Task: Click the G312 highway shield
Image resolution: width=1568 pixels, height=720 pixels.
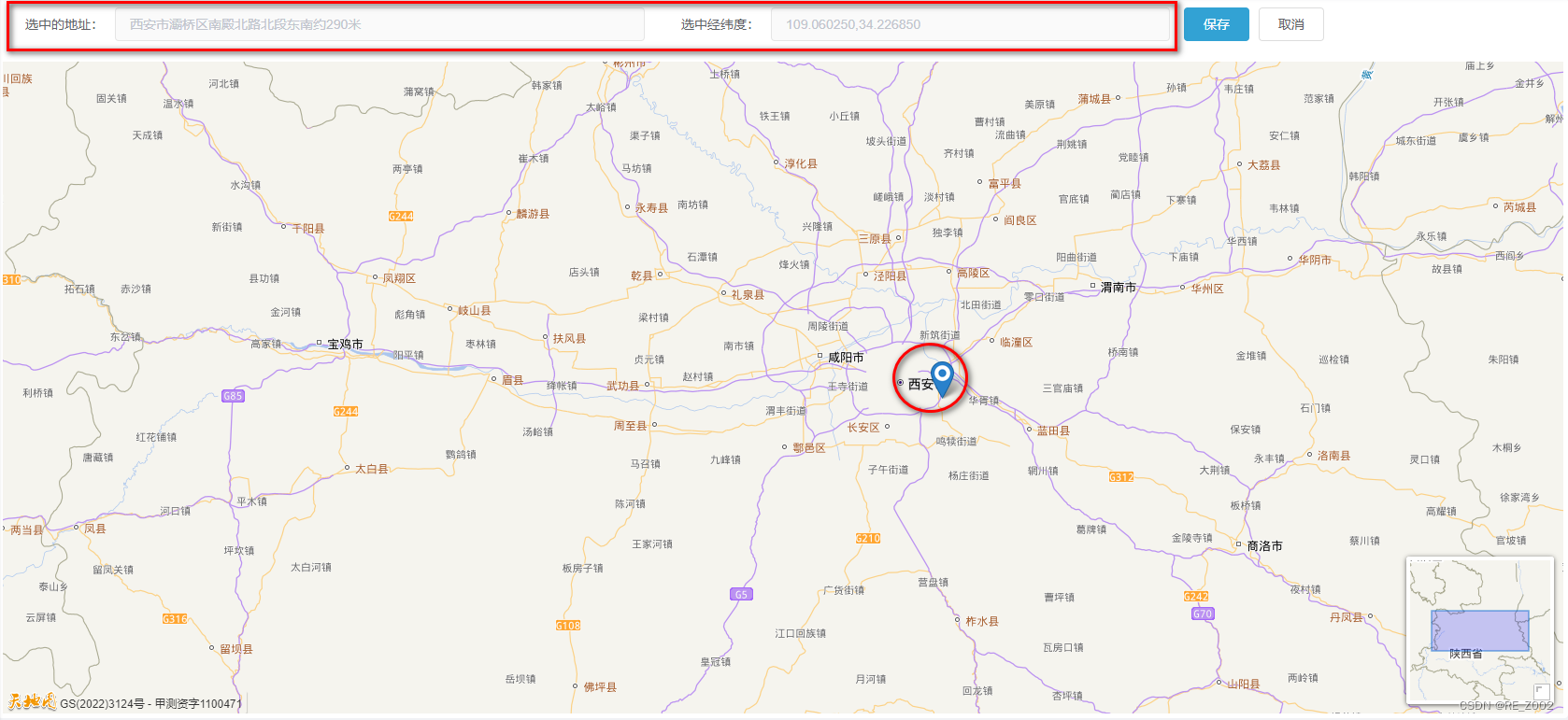Action: tap(1121, 477)
